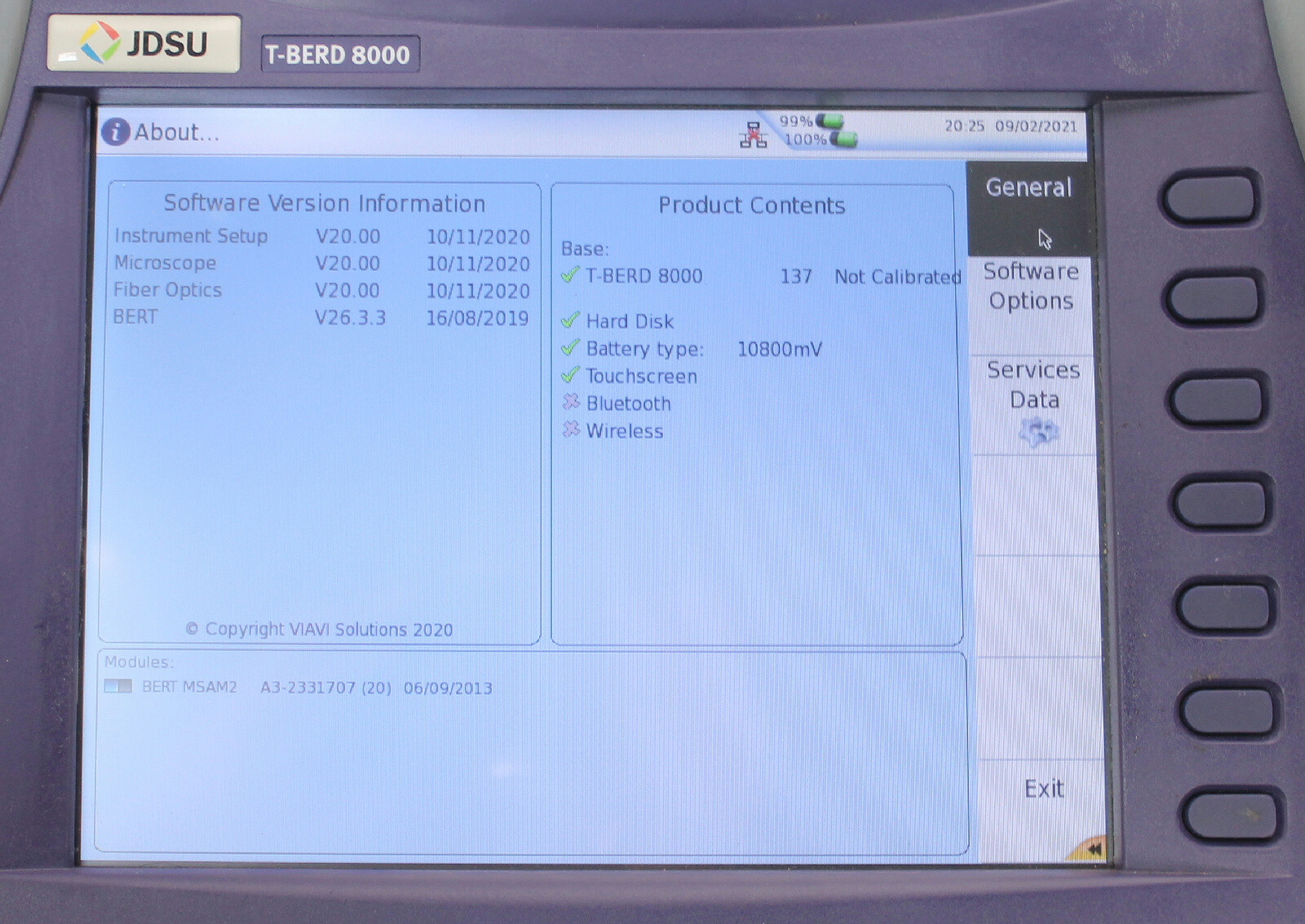Click the Software Version Information heading

coord(325,203)
